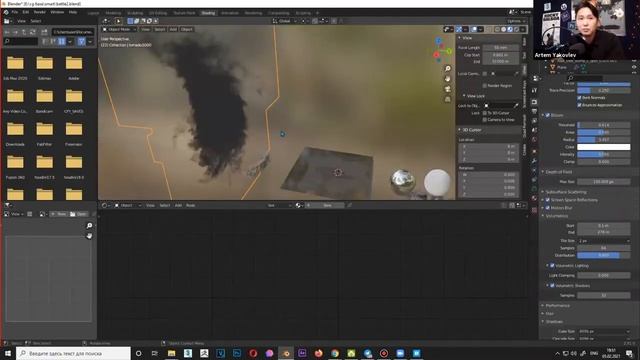The height and width of the screenshot is (360, 640).
Task: Select wireframe viewport shading mode icon
Action: [497, 29]
